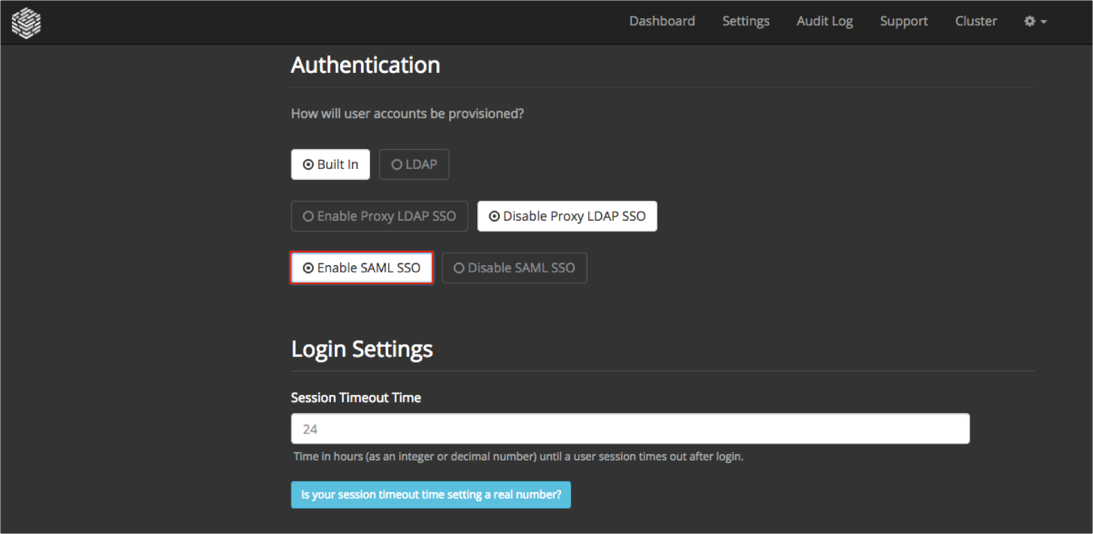Select Disable Proxy LDAP SSO
The width and height of the screenshot is (1093, 534).
(567, 216)
